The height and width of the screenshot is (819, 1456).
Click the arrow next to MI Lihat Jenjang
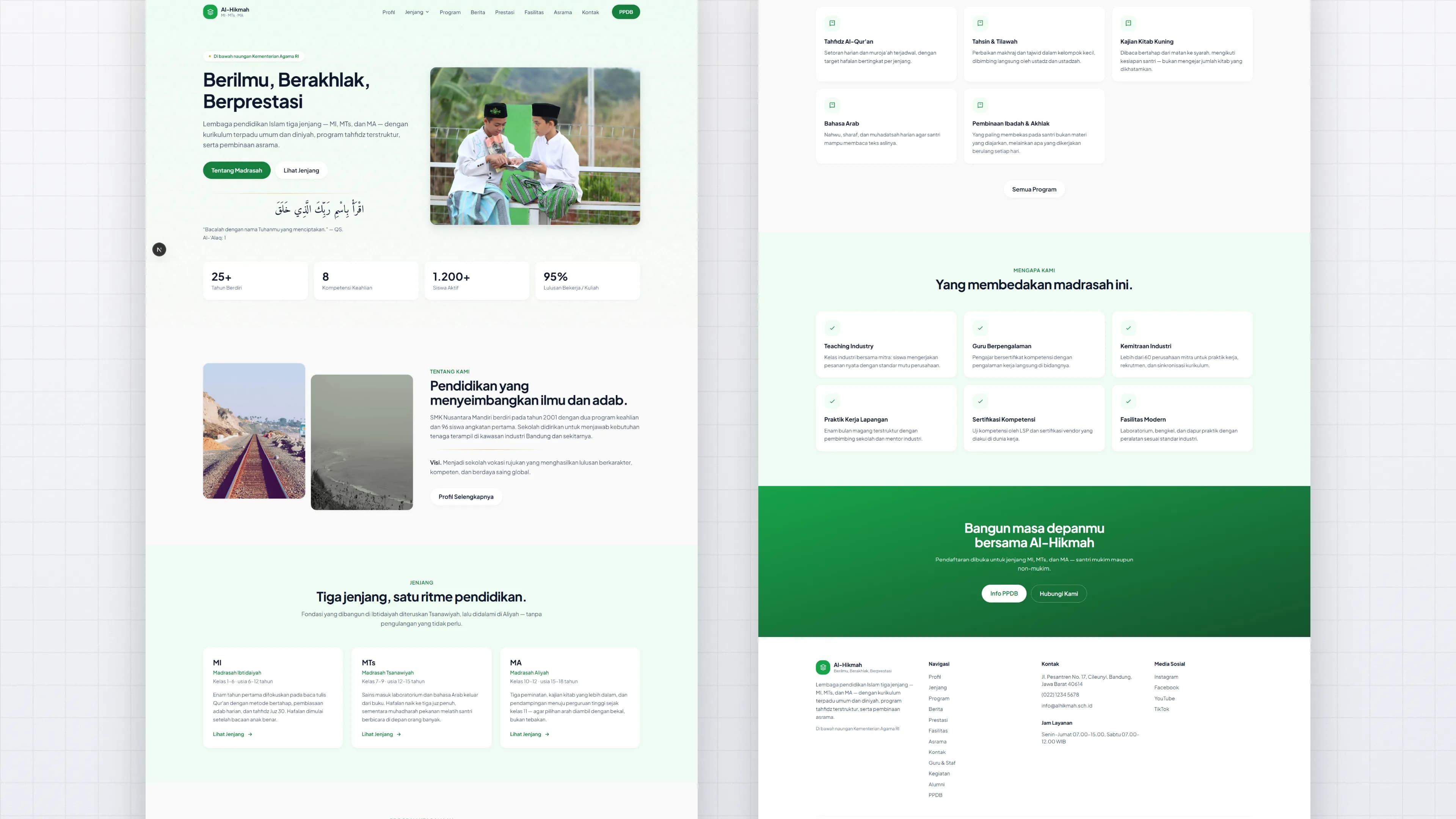point(250,734)
